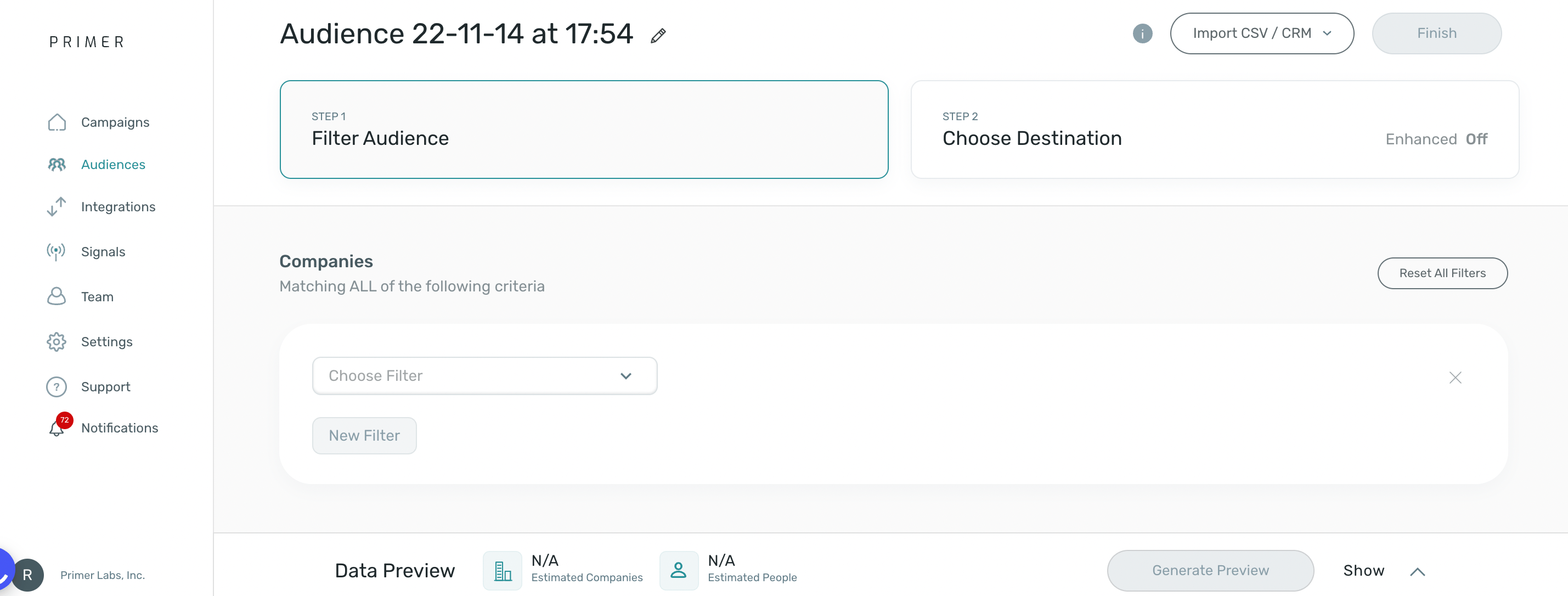Viewport: 1568px width, 596px height.
Task: Click the Signals sidebar icon
Action: click(x=57, y=252)
